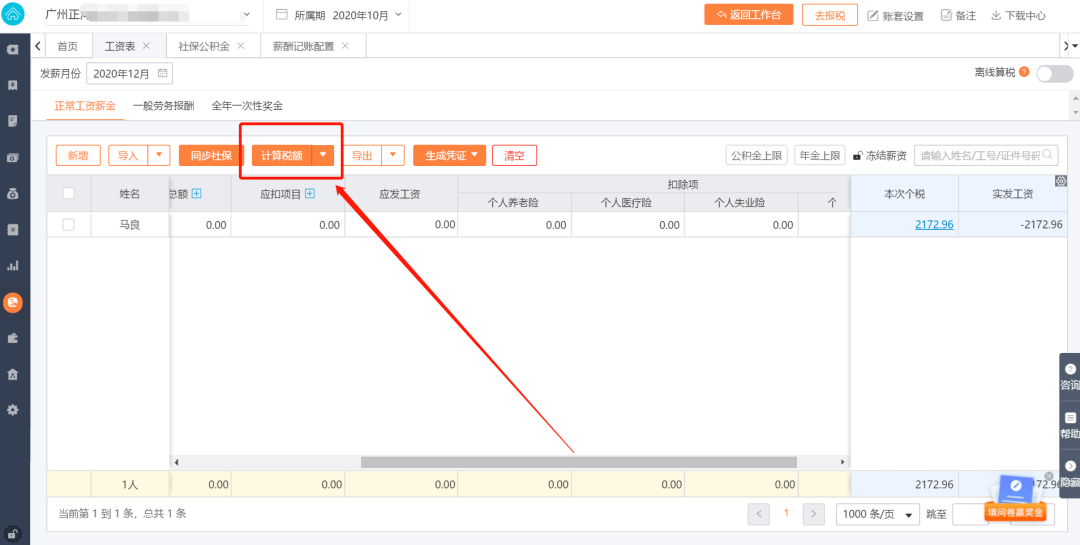Open the 计算税额 dropdown arrow
The image size is (1080, 545).
(x=323, y=155)
